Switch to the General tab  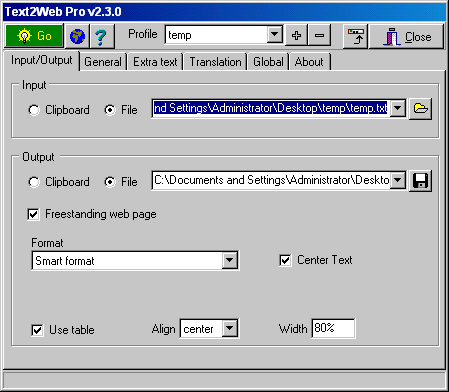[103, 62]
